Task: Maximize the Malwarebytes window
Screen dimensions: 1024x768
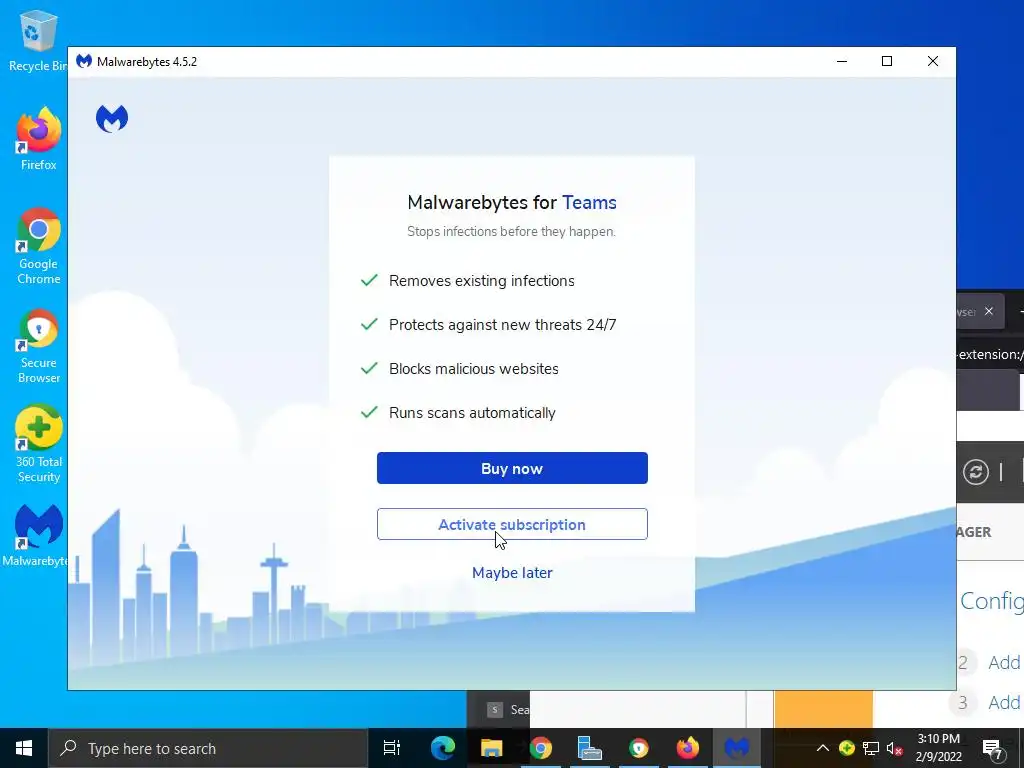Action: [x=887, y=61]
